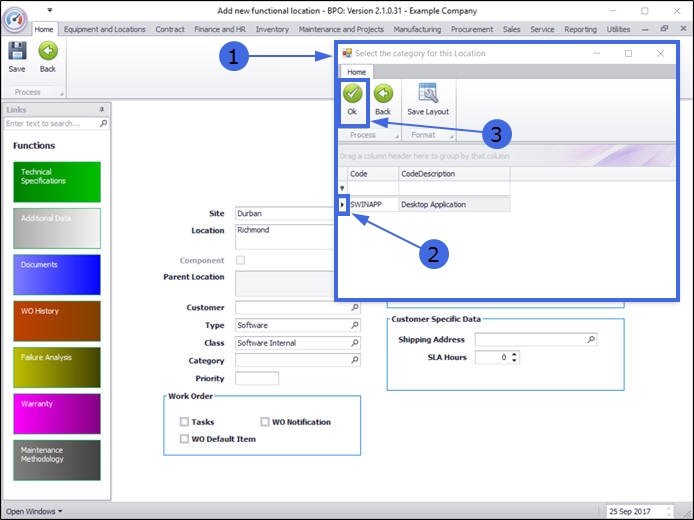This screenshot has height=520, width=694.
Task: Click the Parent Location field
Action: (x=285, y=284)
